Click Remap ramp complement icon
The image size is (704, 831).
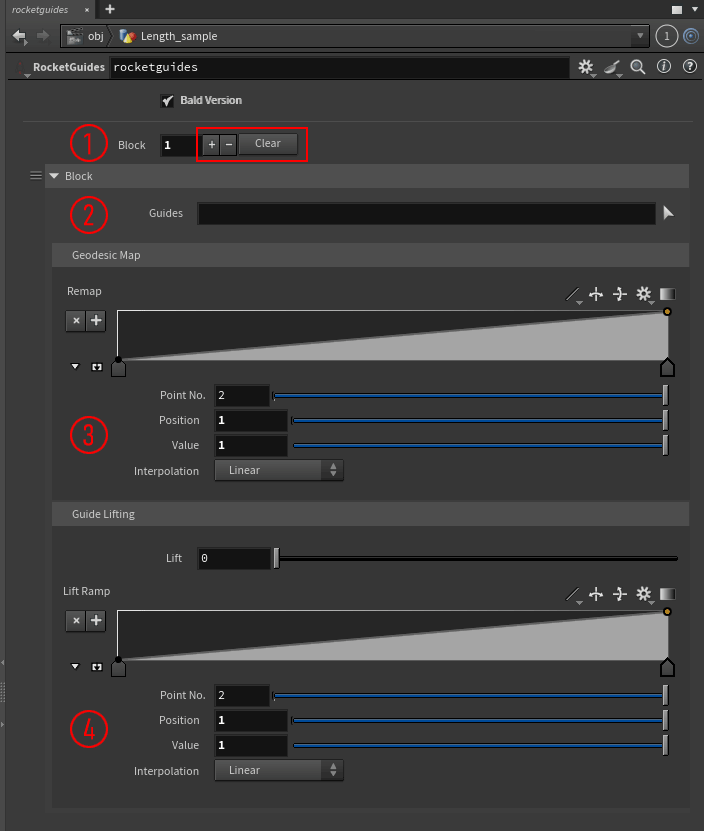coord(620,294)
